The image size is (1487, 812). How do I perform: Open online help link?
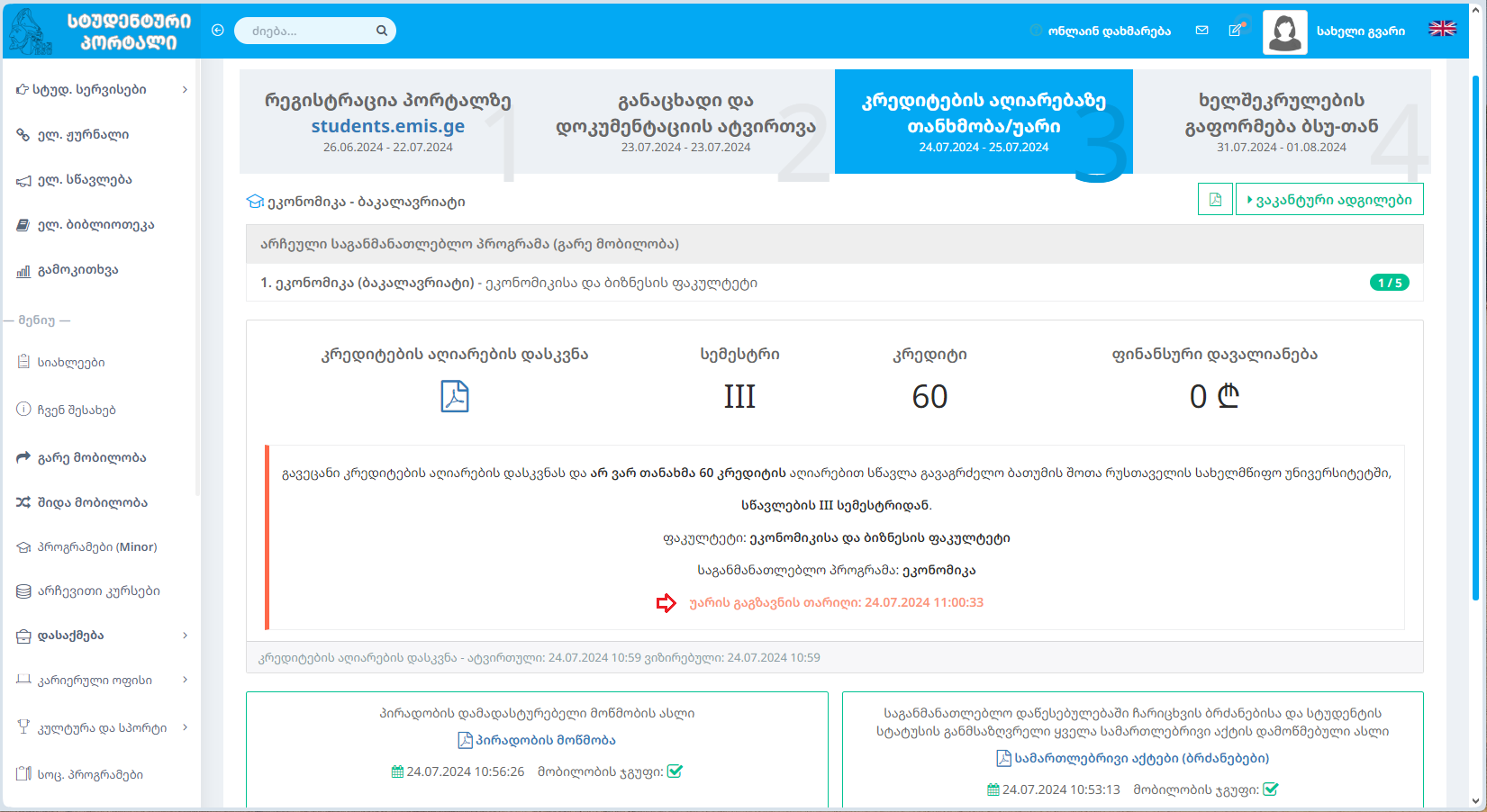(x=1101, y=31)
